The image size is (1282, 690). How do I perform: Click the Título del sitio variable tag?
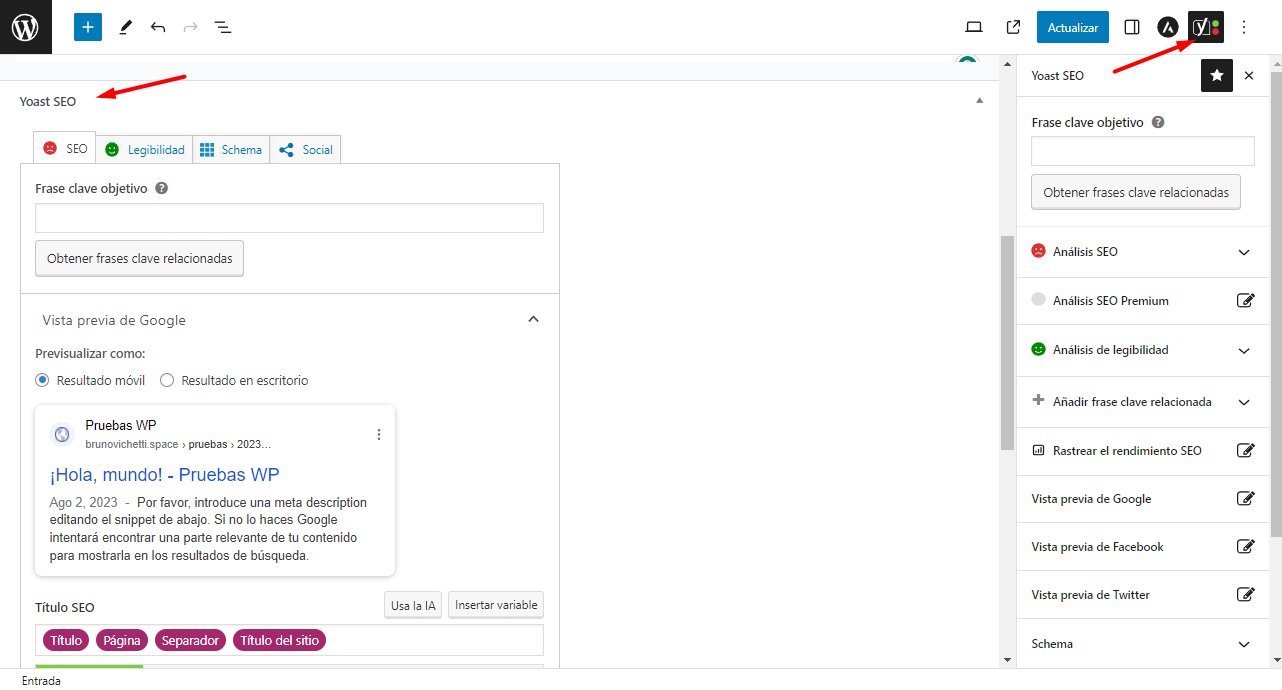279,640
